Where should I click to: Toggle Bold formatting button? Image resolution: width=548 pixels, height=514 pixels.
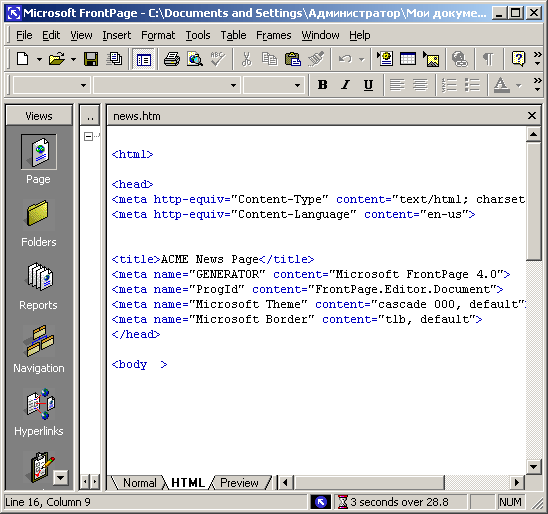coord(322,85)
